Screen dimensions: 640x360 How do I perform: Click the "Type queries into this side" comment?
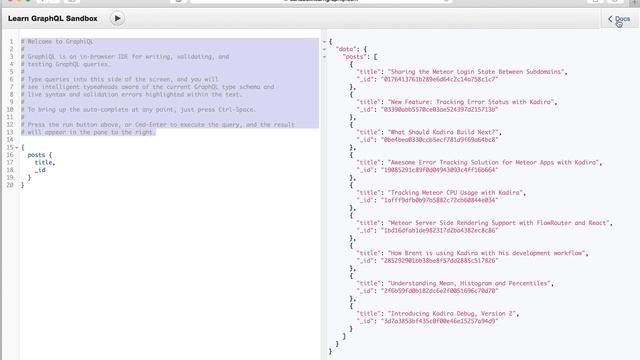click(120, 79)
